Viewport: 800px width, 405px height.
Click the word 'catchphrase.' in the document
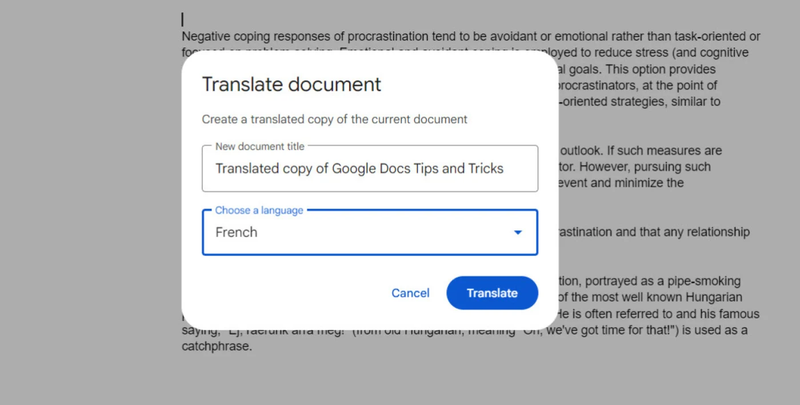pyautogui.click(x=217, y=346)
